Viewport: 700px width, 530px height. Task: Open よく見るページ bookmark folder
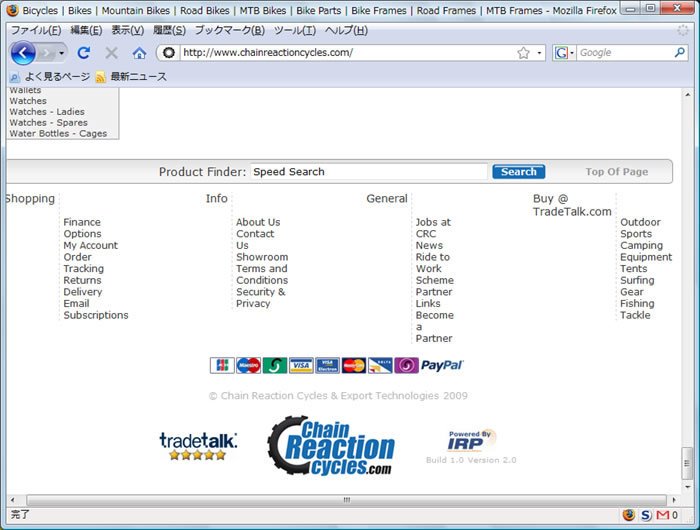click(50, 77)
